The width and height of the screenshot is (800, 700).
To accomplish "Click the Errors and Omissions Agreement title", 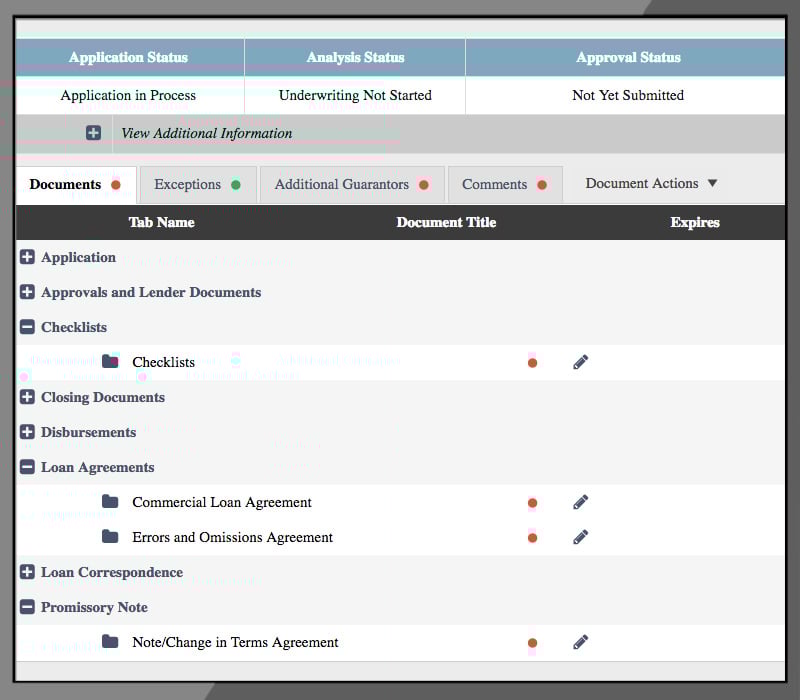I will point(232,537).
